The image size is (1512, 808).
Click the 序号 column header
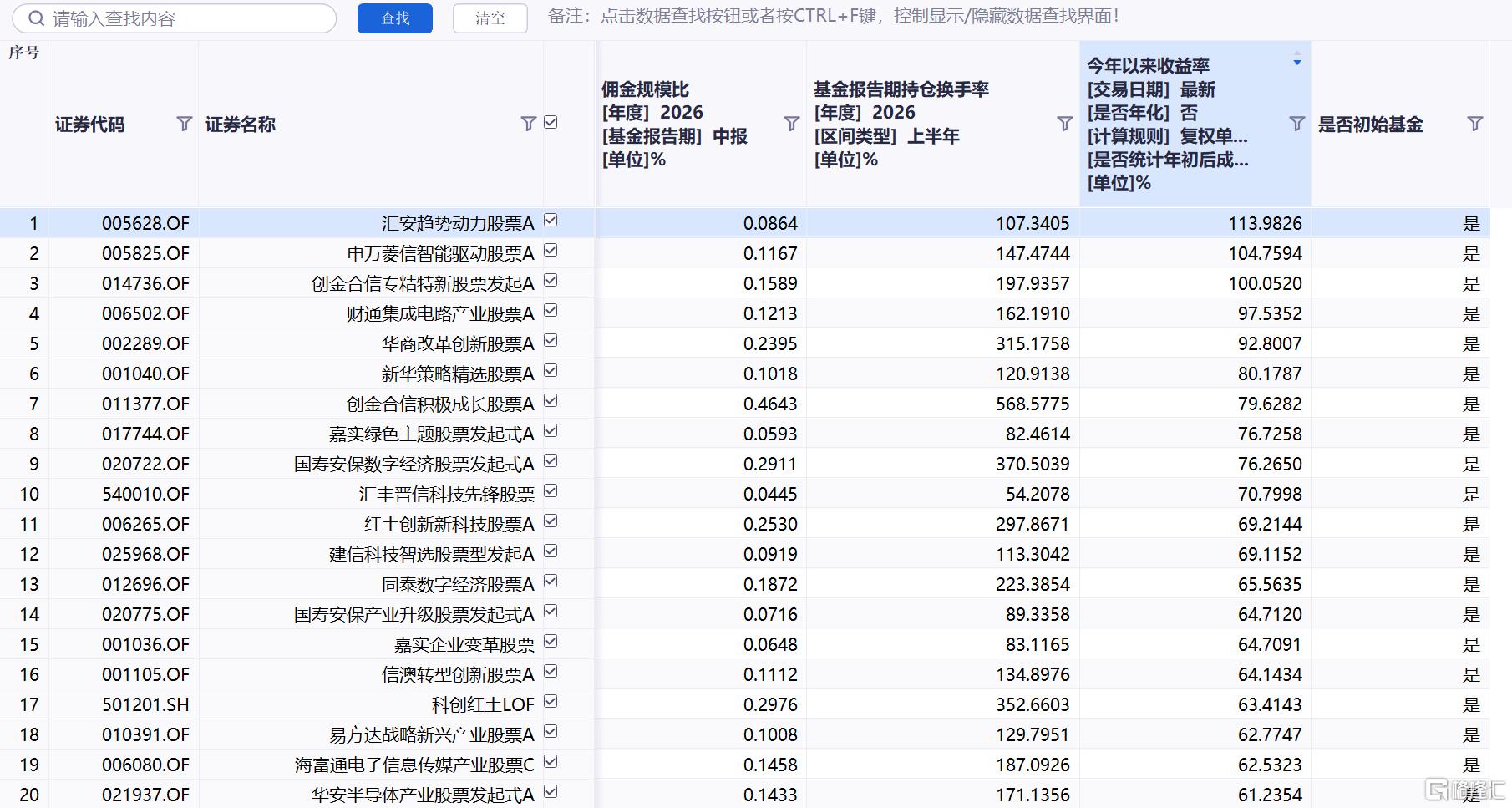tap(23, 53)
